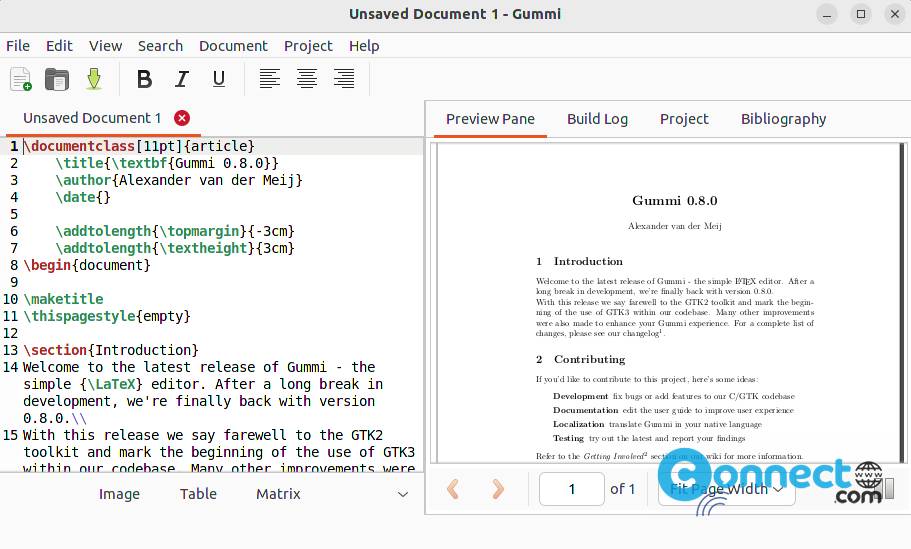Click the \documentclass line in editor
This screenshot has height=549, width=911.
(139, 146)
